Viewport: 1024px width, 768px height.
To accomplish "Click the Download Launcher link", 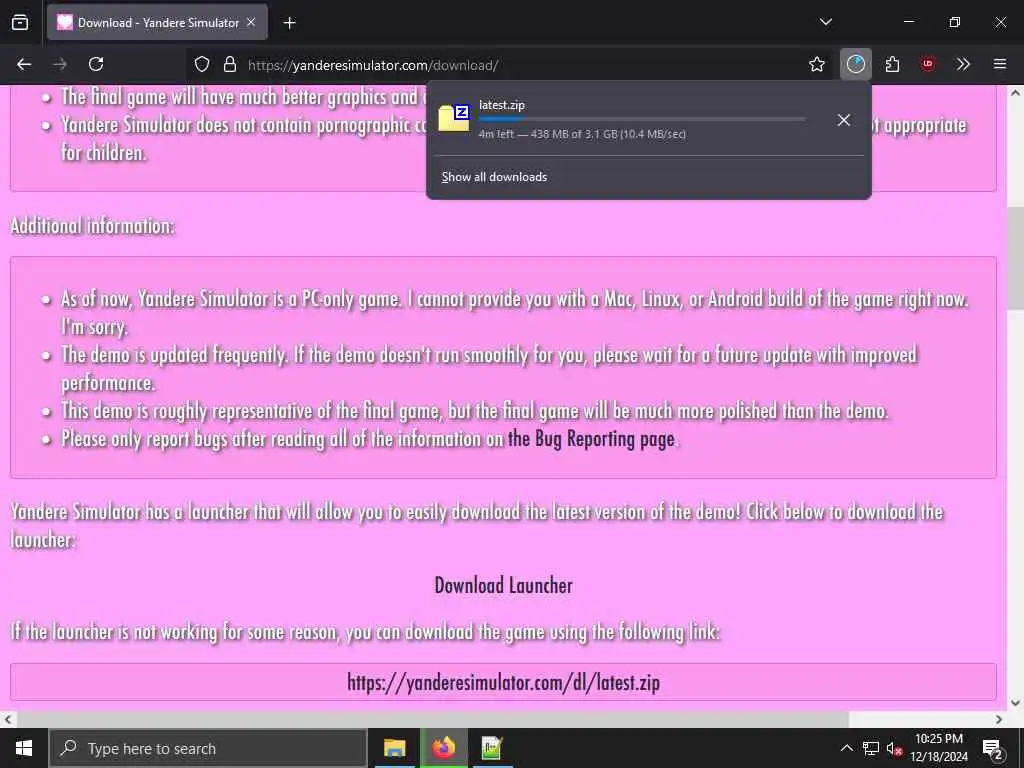I will pos(504,585).
